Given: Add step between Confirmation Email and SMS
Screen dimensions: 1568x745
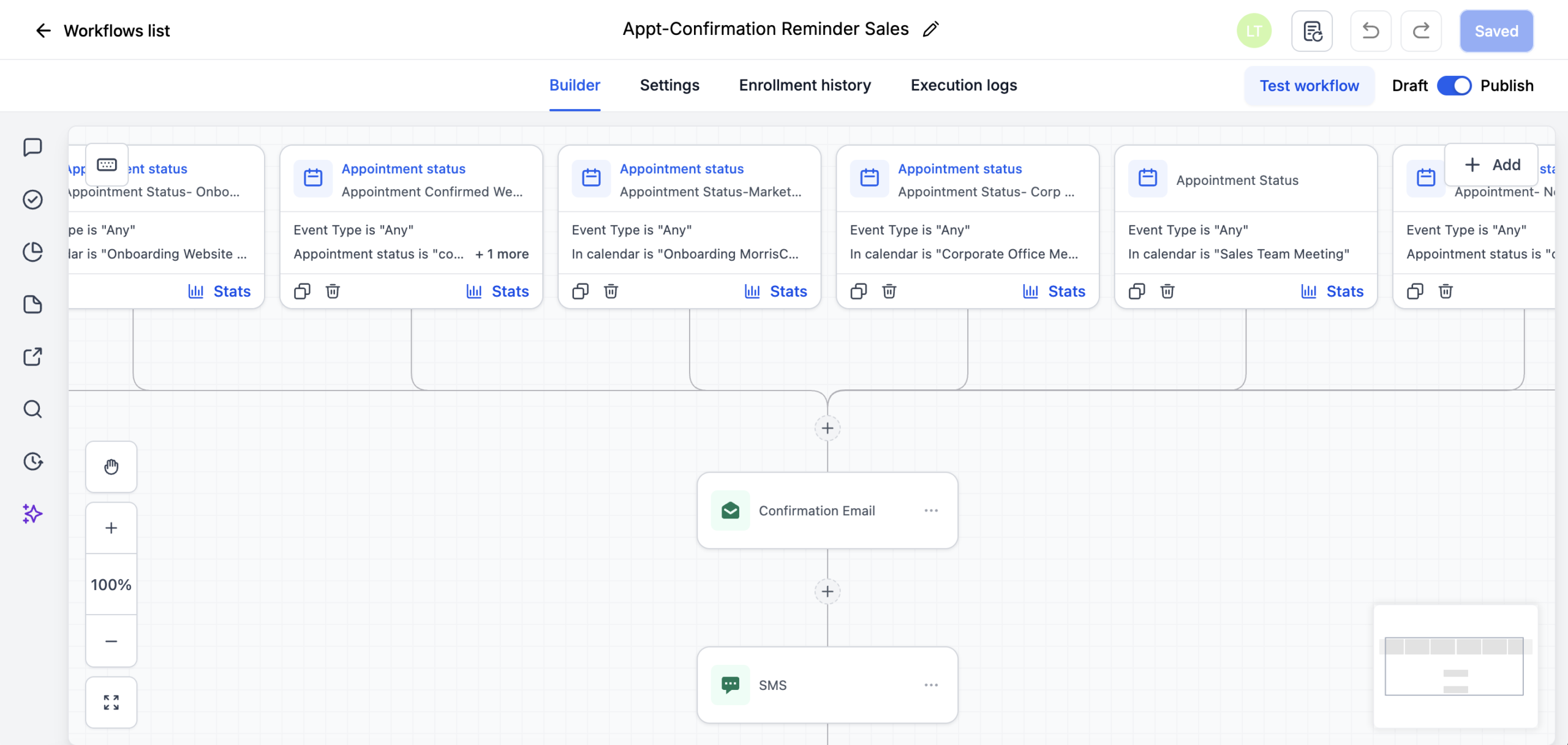Looking at the screenshot, I should (827, 591).
